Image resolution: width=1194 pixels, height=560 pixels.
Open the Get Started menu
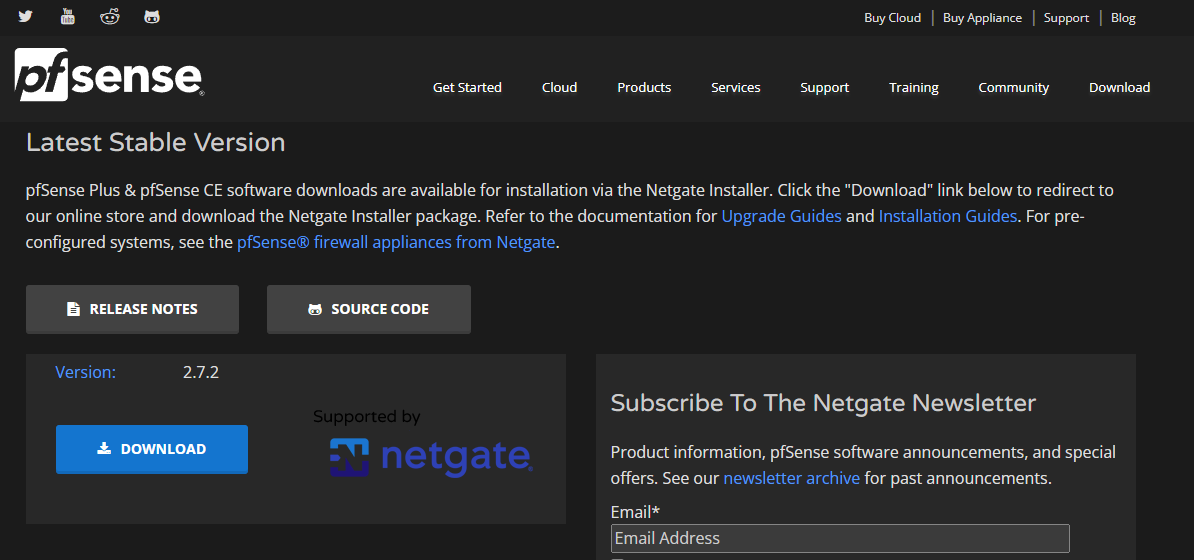[x=468, y=88]
